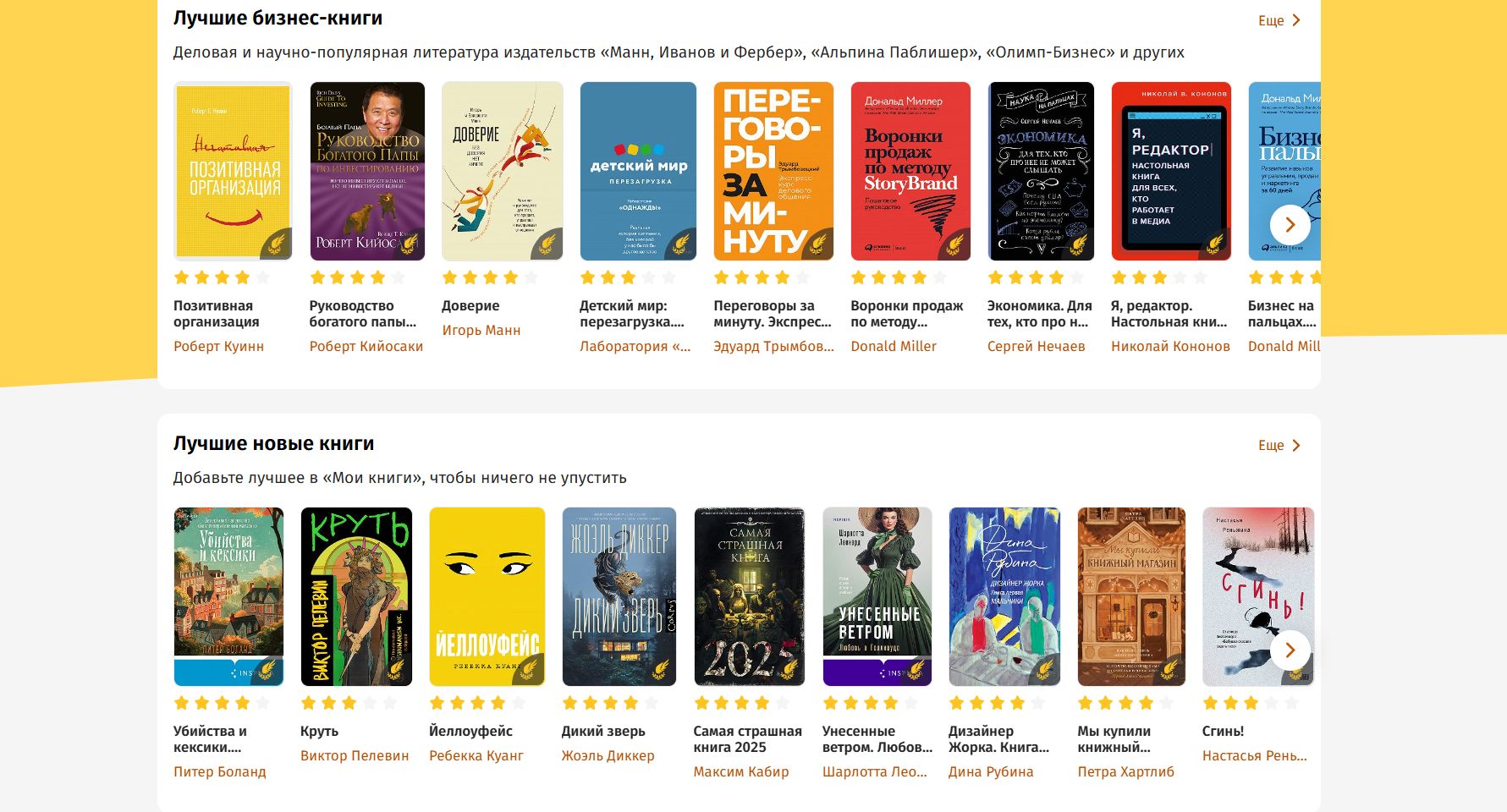Advance the business books carousel with its right arrow

(x=1290, y=225)
